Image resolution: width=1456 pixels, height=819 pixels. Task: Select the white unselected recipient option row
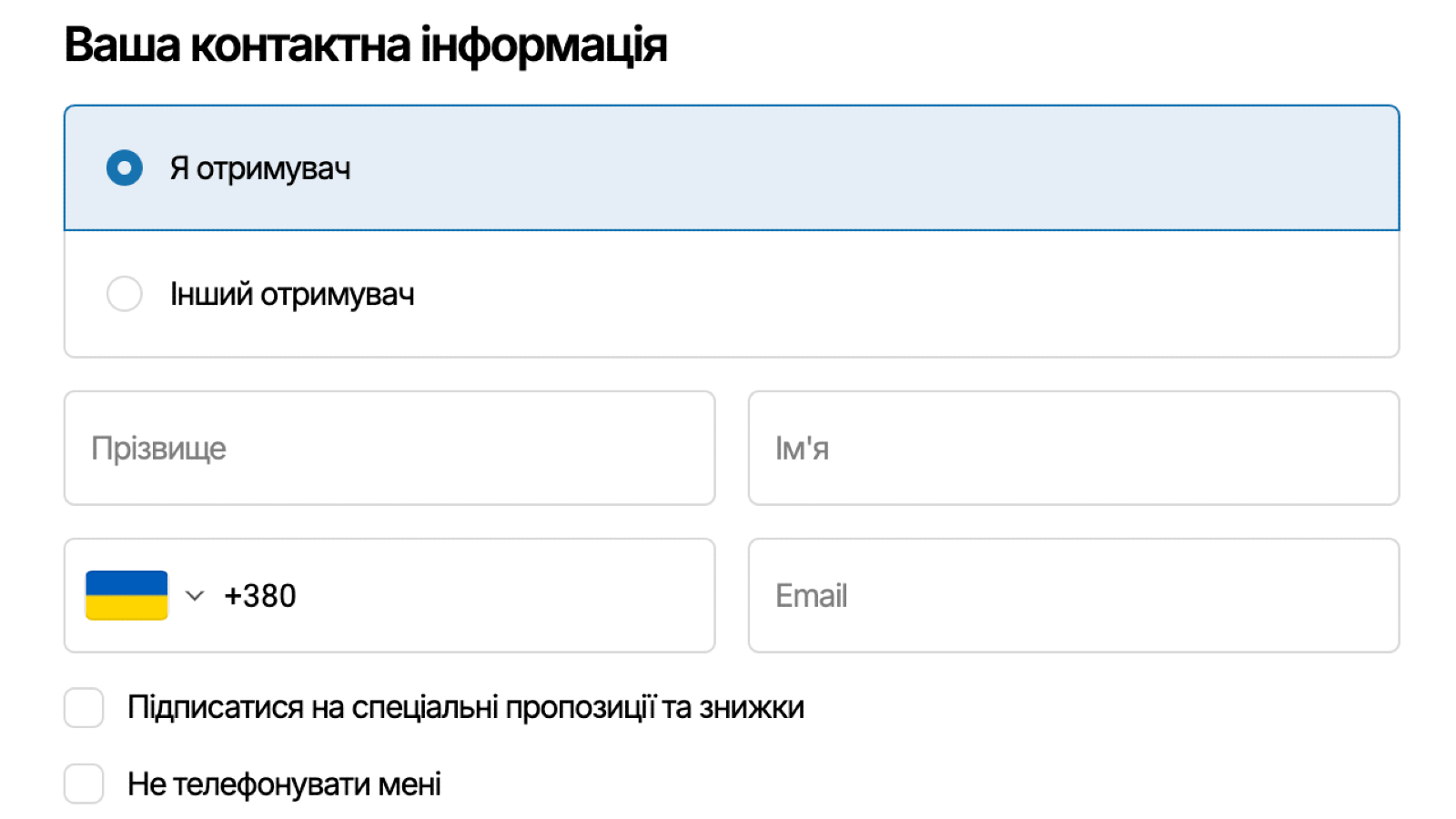[x=819, y=294]
